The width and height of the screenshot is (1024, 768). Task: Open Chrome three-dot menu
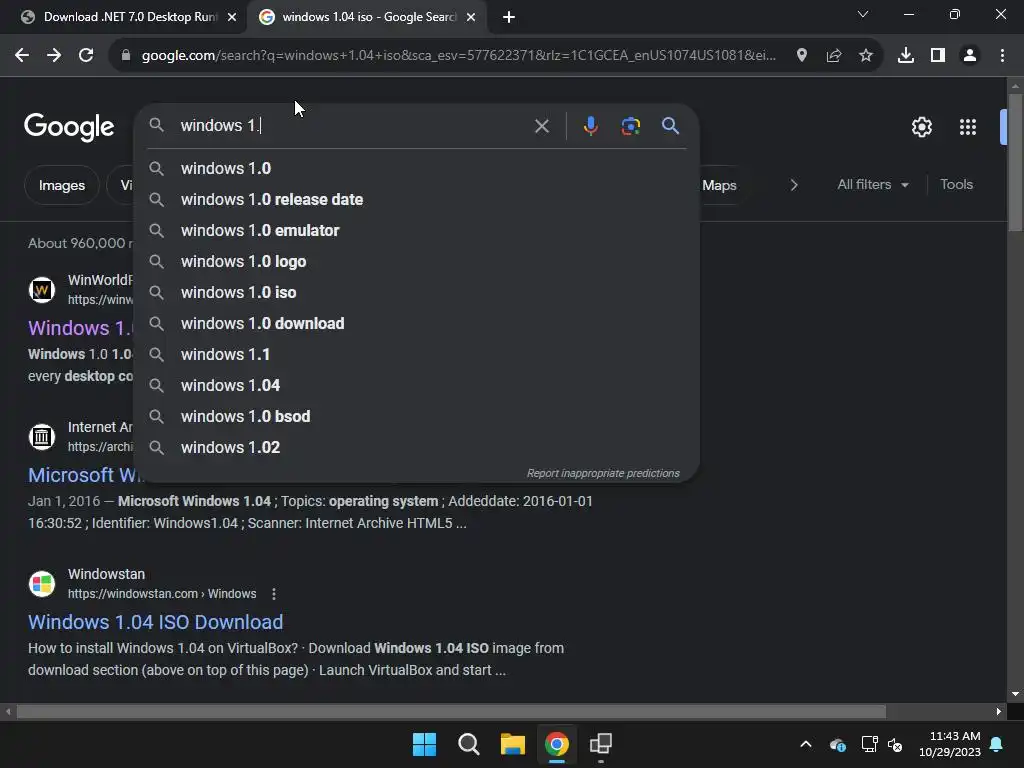coord(1002,56)
